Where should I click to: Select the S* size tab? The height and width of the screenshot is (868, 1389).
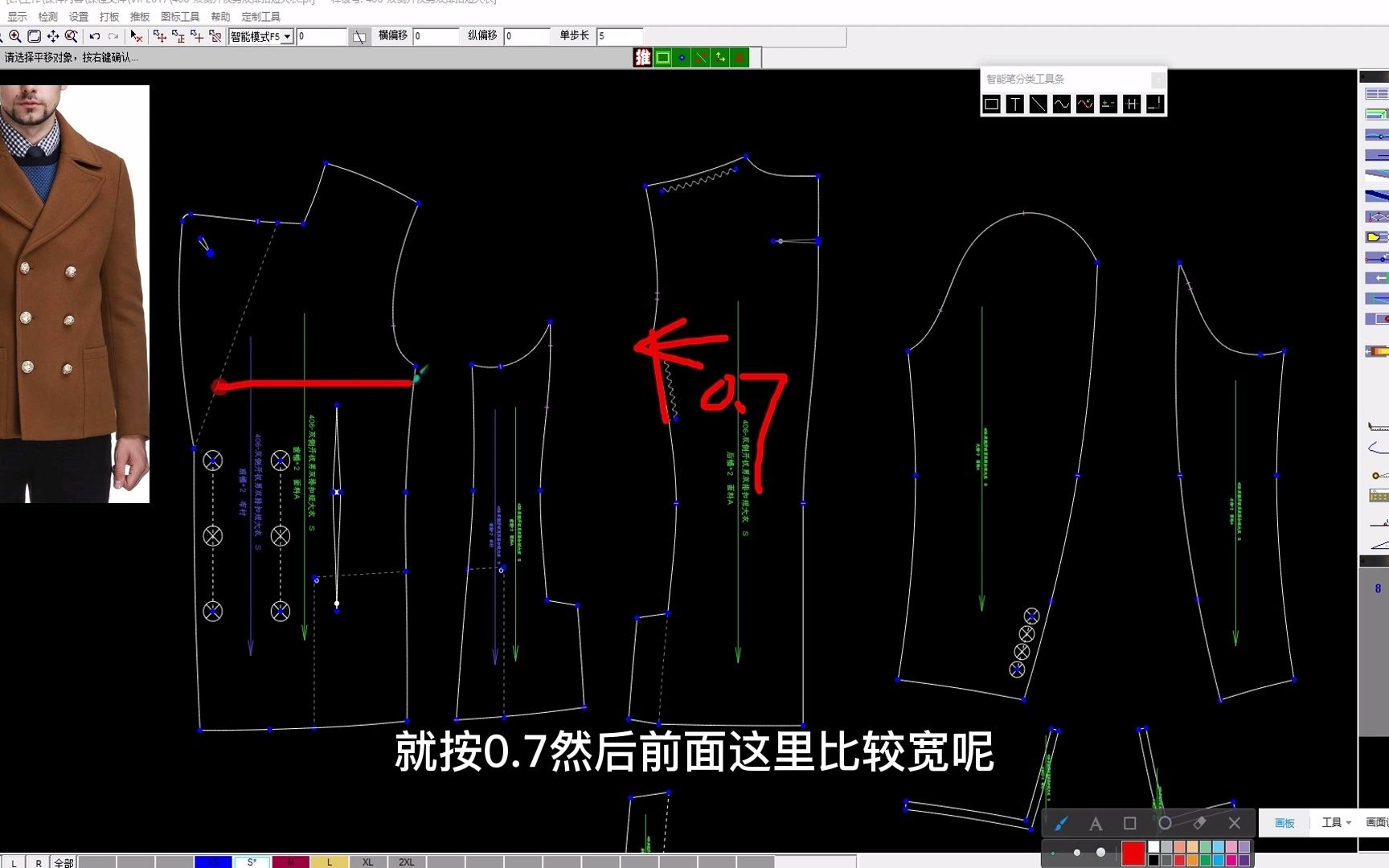pos(252,862)
